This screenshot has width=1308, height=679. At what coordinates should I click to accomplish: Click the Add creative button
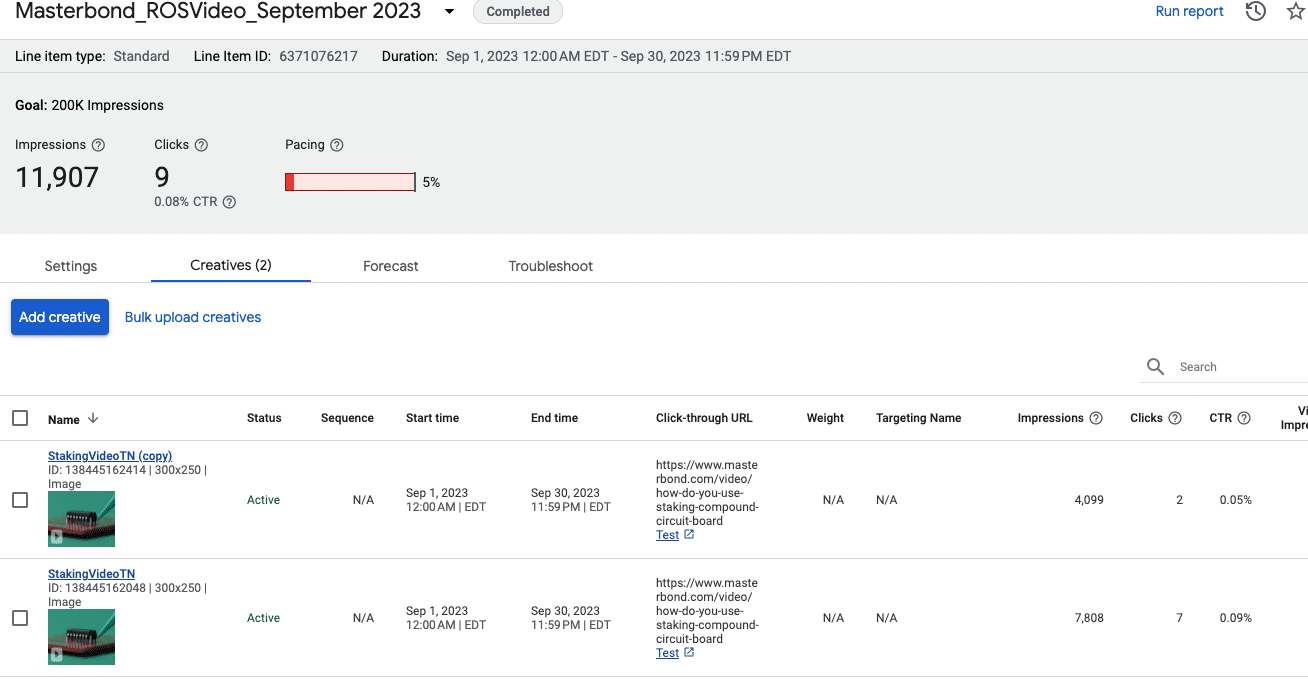pyautogui.click(x=59, y=316)
